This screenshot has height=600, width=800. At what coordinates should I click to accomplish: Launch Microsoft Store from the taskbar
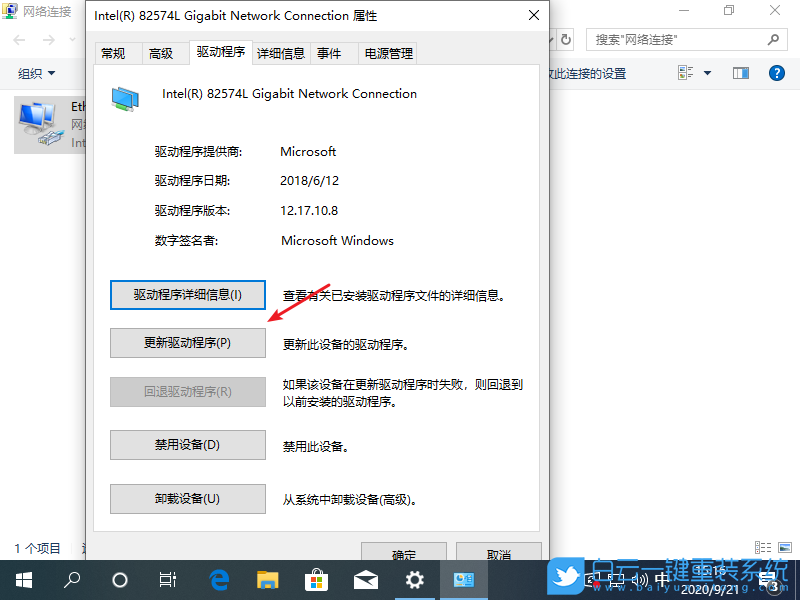[x=316, y=580]
